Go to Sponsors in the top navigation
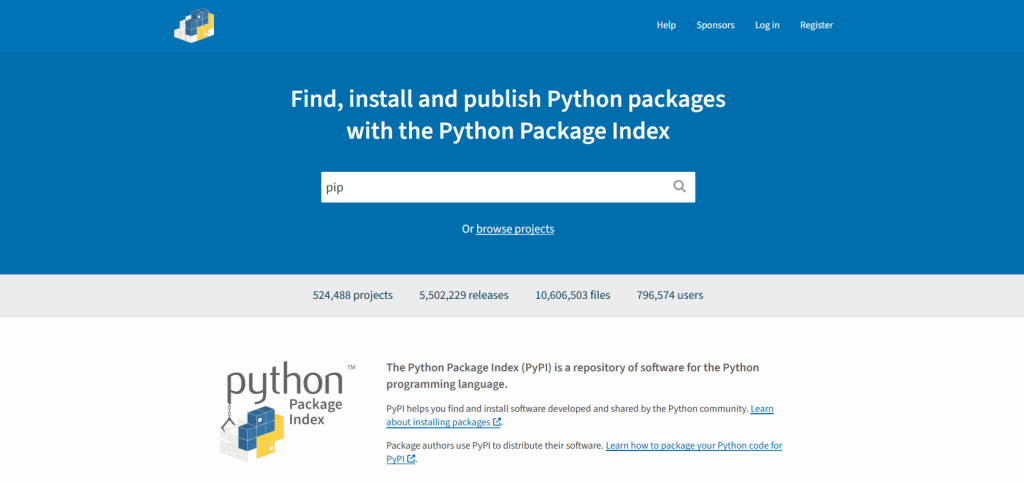 pos(715,25)
